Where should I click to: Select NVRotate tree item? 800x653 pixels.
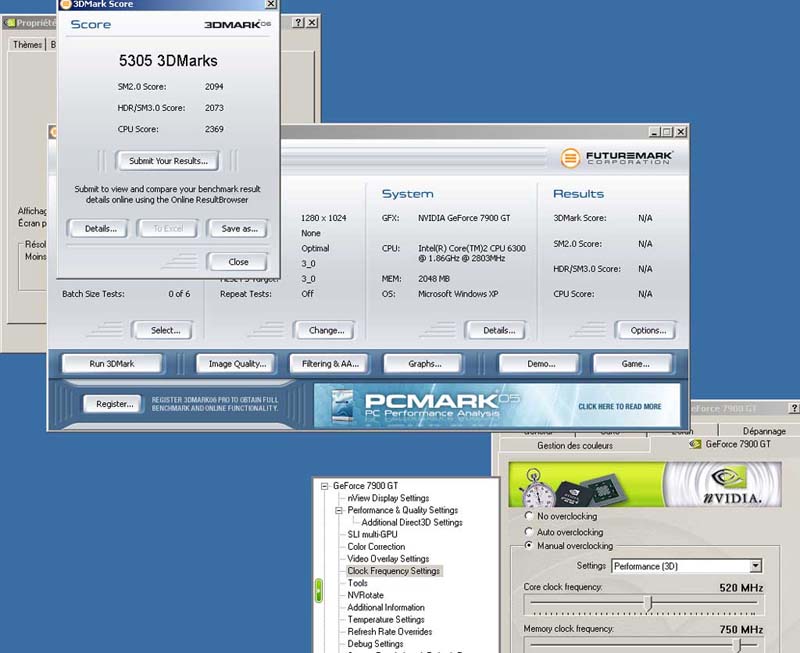point(365,595)
